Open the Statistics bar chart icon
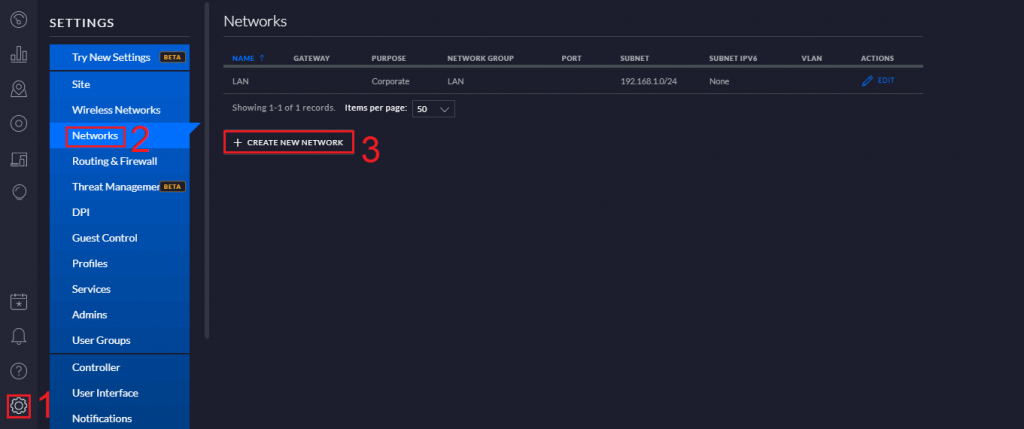The image size is (1024, 429). coord(18,55)
